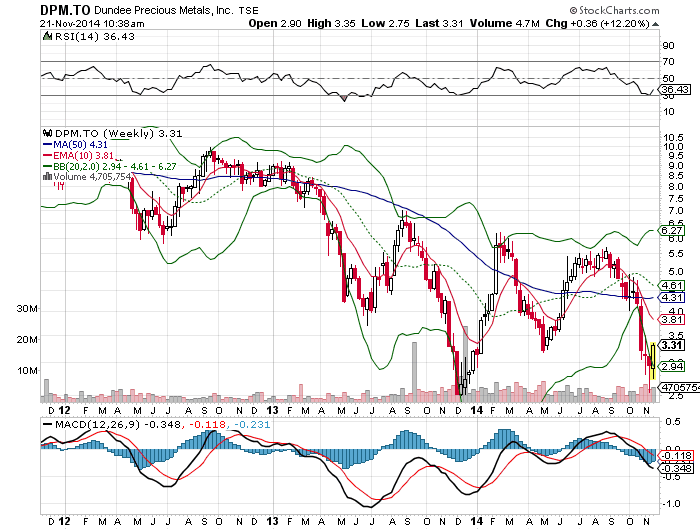Click the 4705754 volume tag on right axis

pos(680,387)
